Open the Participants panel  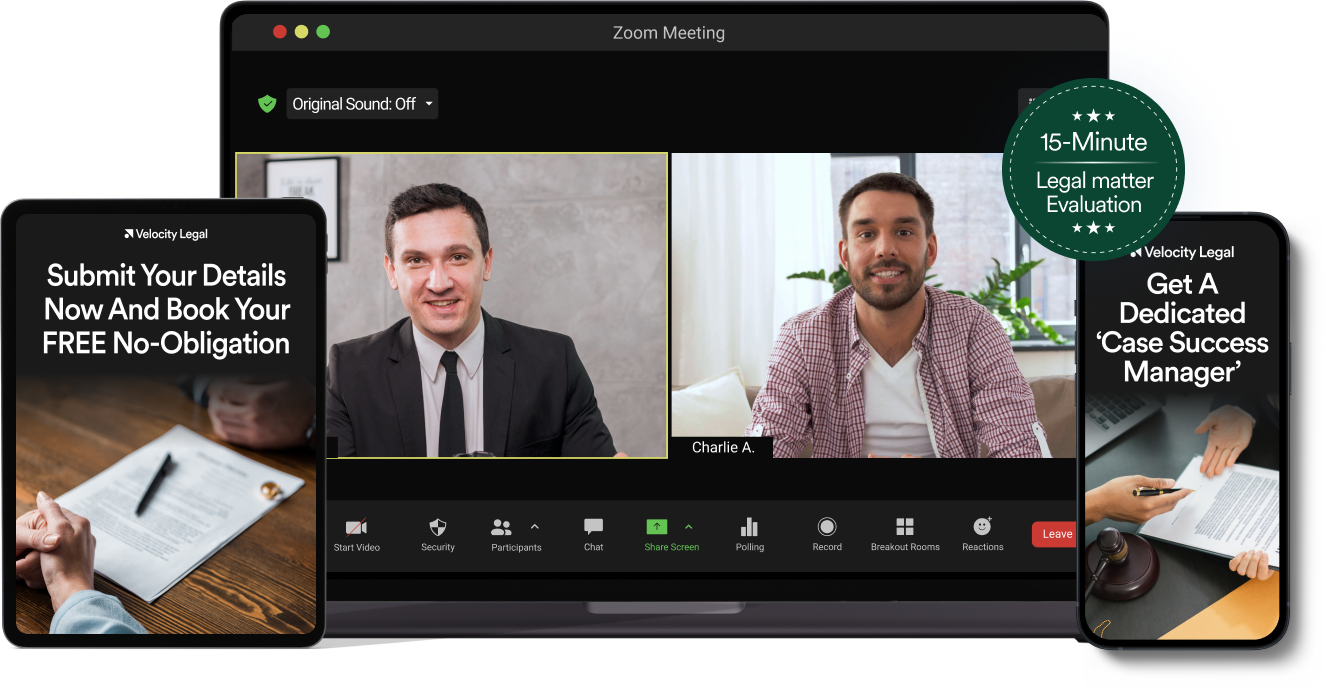(x=503, y=528)
